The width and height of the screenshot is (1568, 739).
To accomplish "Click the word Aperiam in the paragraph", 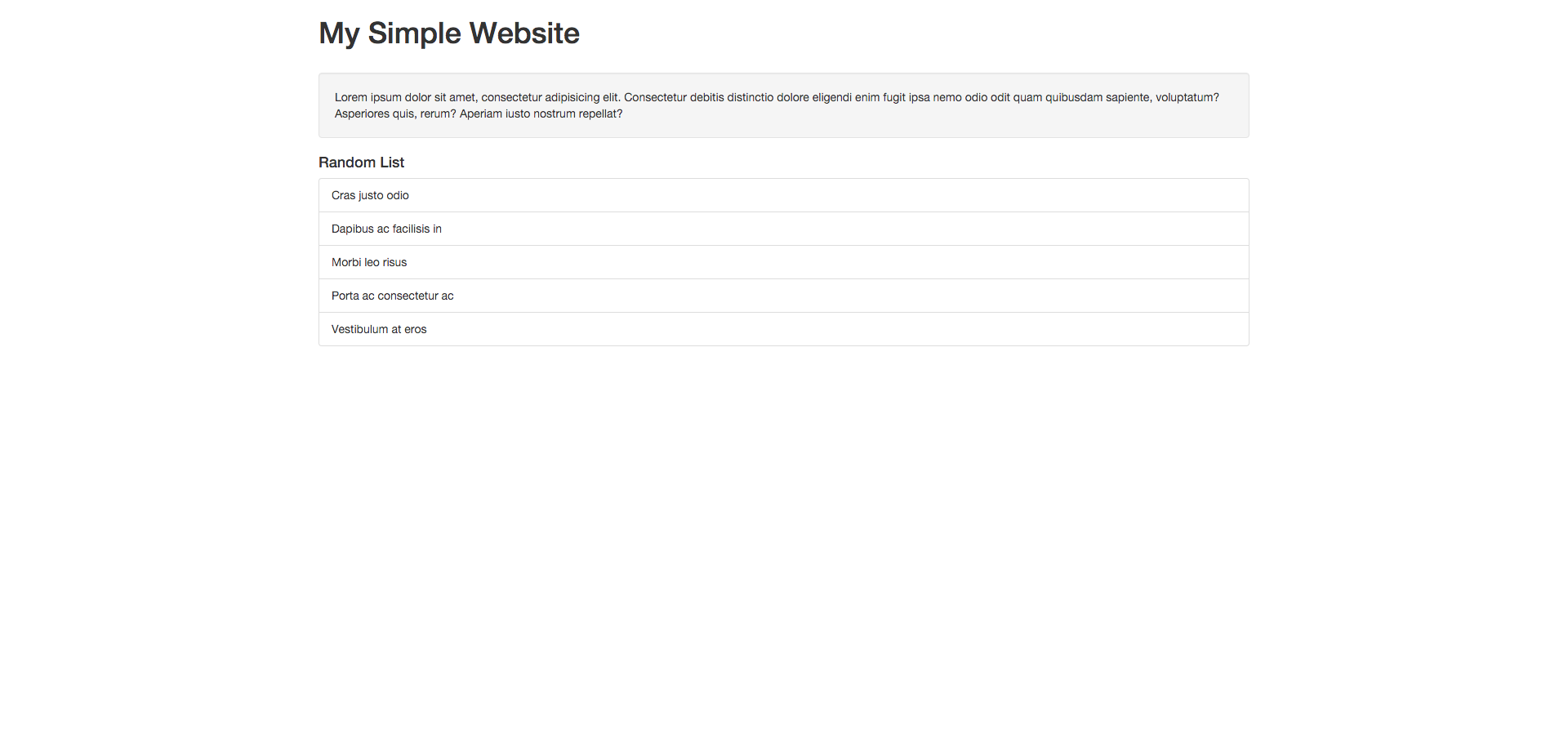I will [480, 114].
